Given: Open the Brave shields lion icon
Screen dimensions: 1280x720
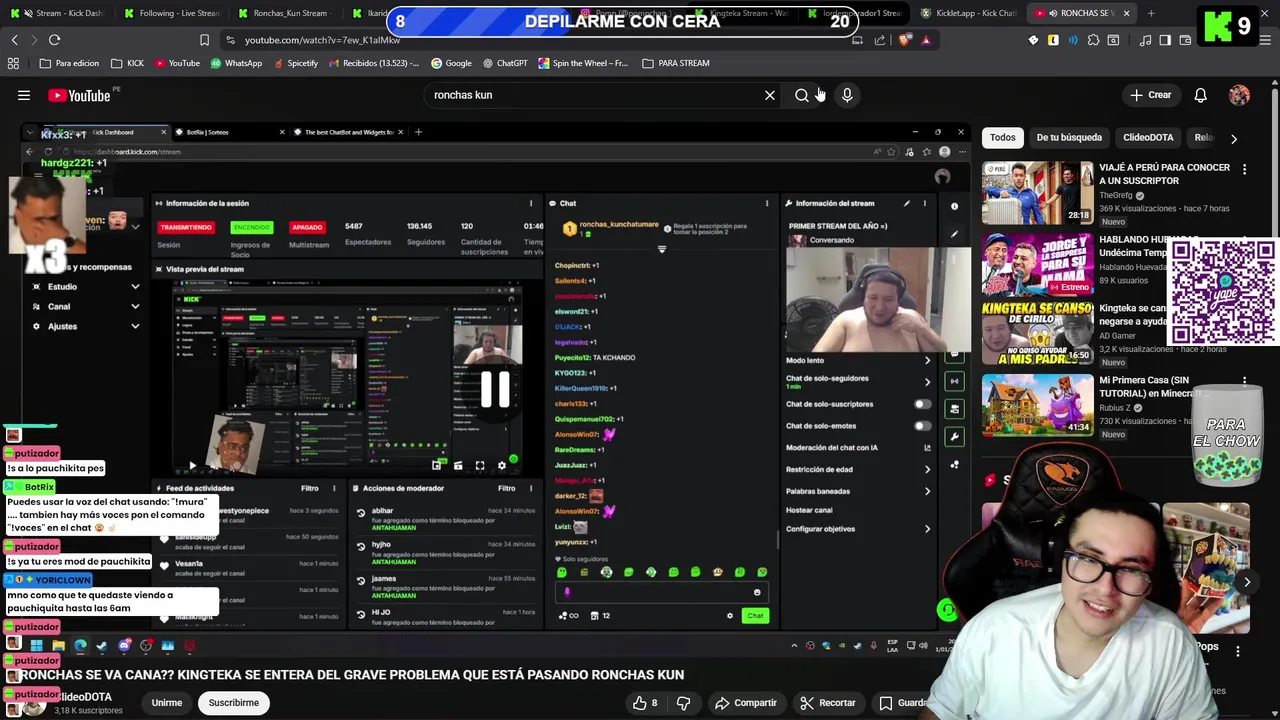Looking at the screenshot, I should (905, 40).
